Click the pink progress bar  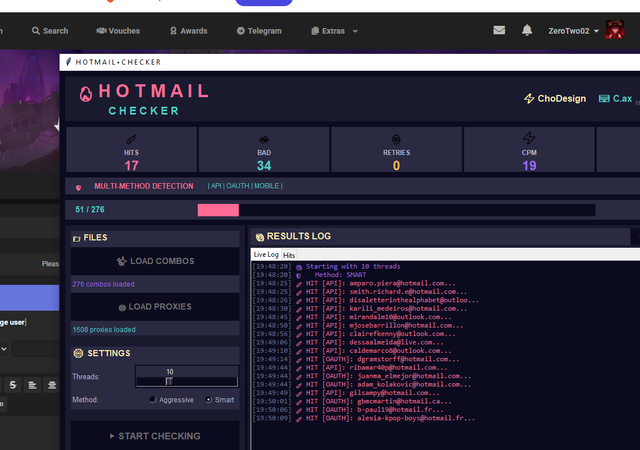218,210
